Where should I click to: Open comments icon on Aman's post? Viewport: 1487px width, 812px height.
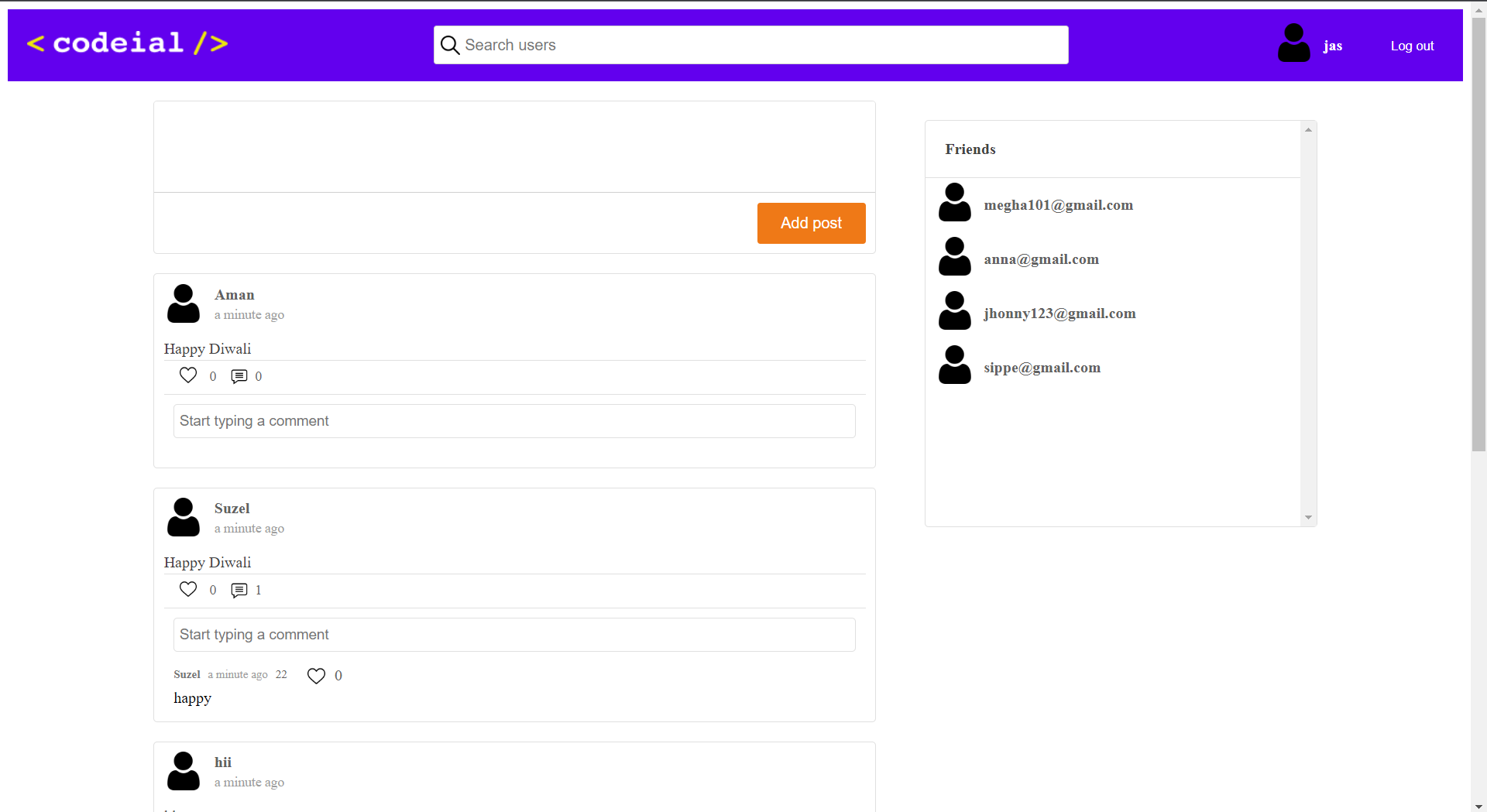[x=239, y=376]
